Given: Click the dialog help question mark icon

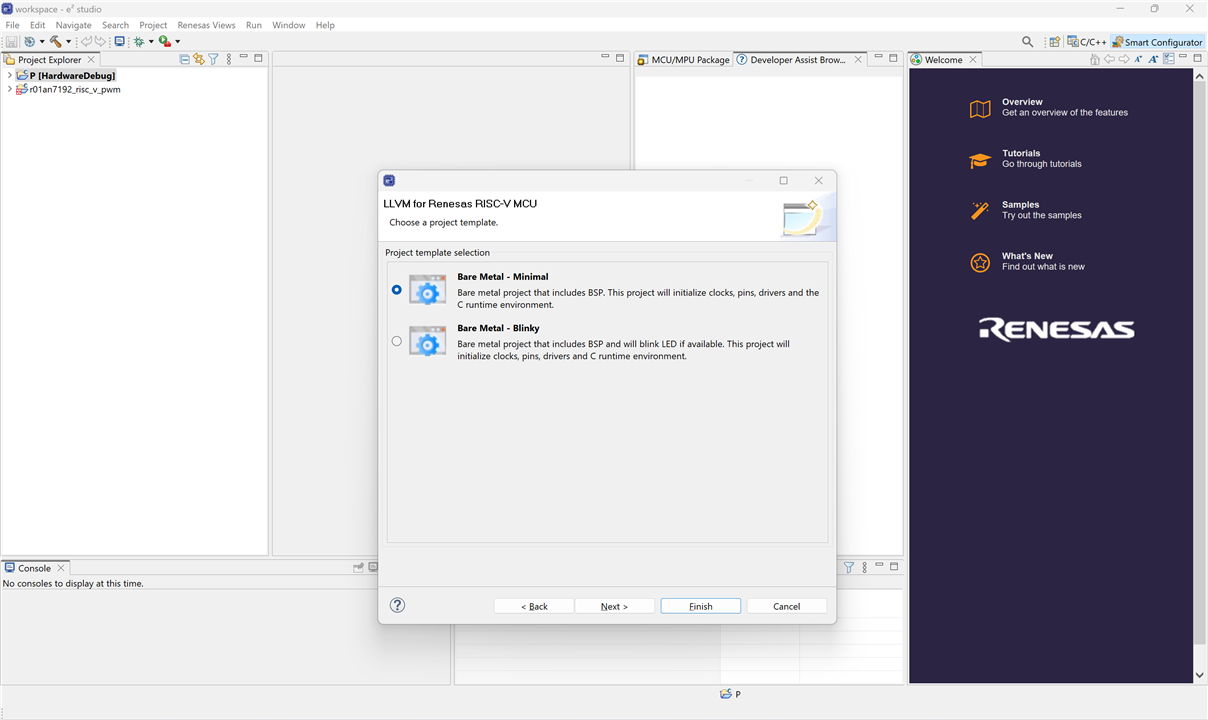Looking at the screenshot, I should coord(397,605).
